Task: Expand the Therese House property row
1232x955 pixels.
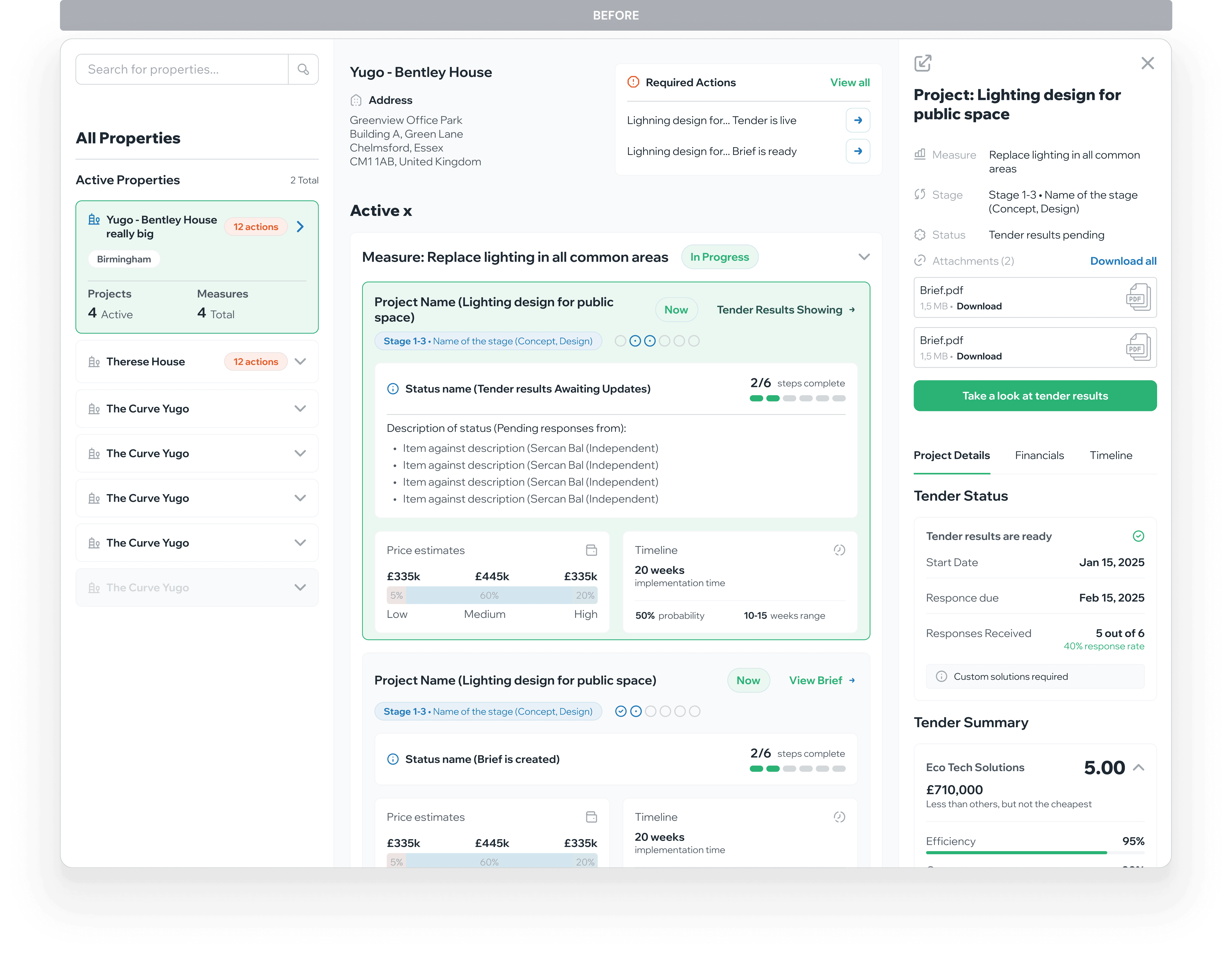Action: 300,362
